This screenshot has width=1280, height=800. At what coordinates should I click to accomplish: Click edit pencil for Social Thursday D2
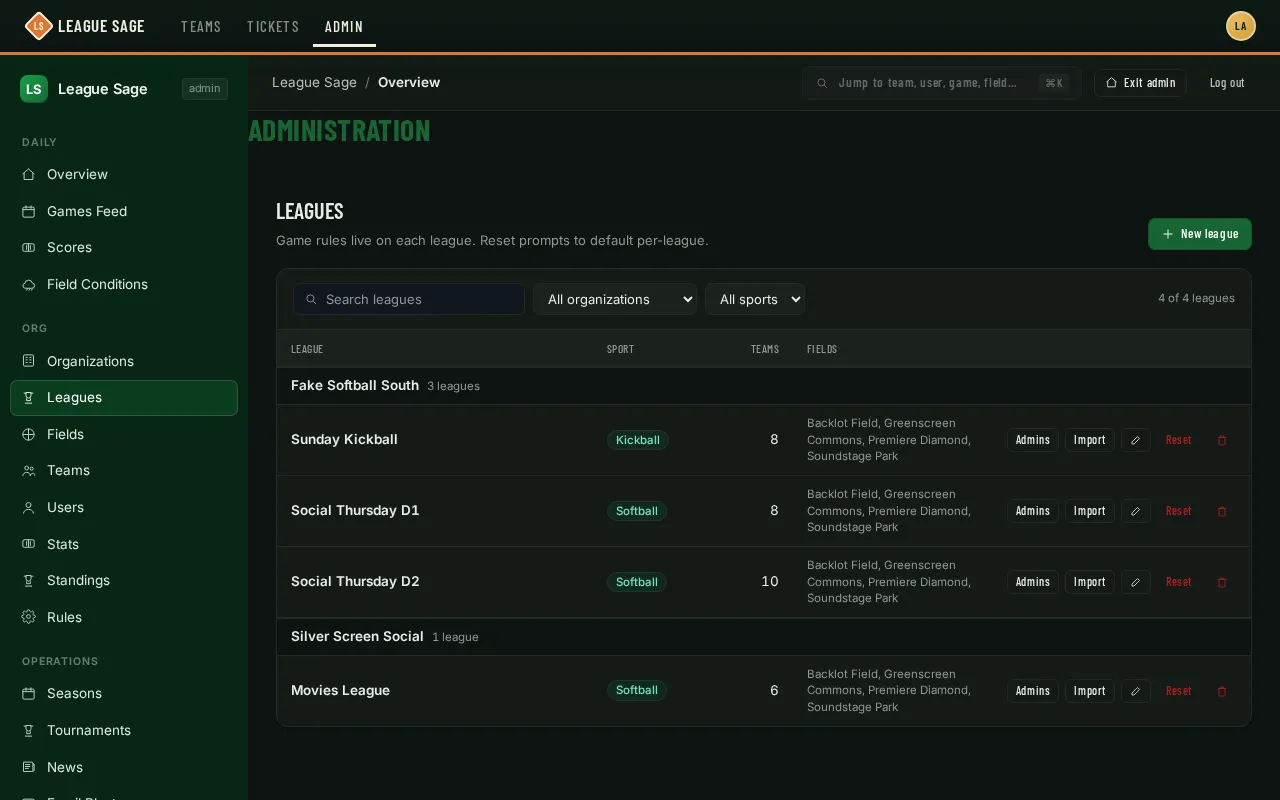[1135, 582]
